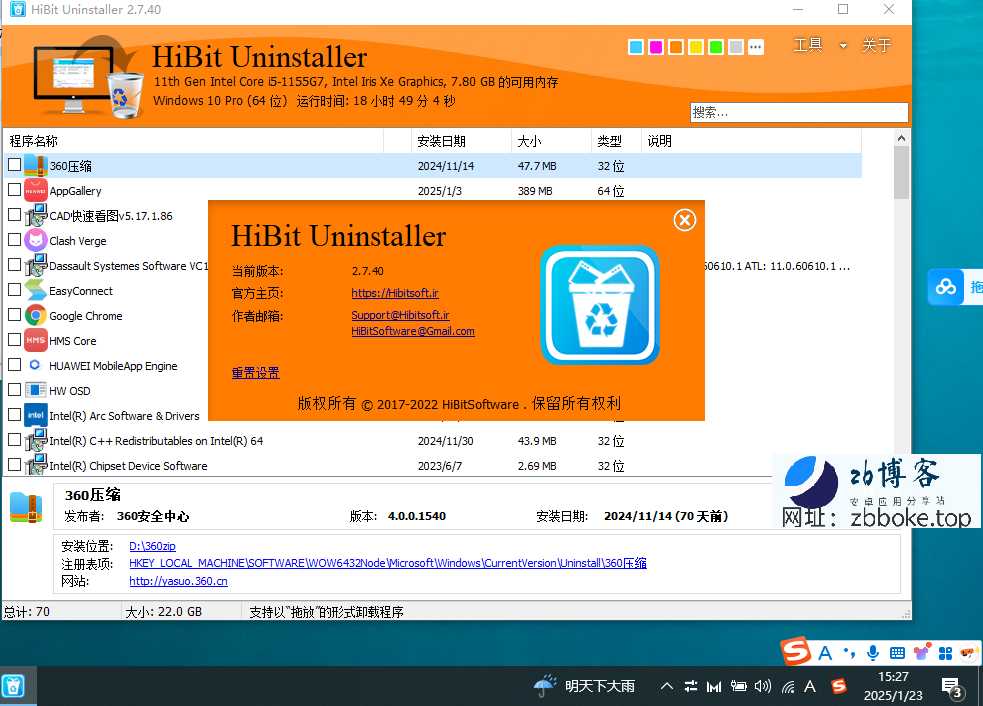Viewport: 983px width, 706px height.
Task: Open the http://yasuo.360.cn website link
Action: click(x=179, y=581)
